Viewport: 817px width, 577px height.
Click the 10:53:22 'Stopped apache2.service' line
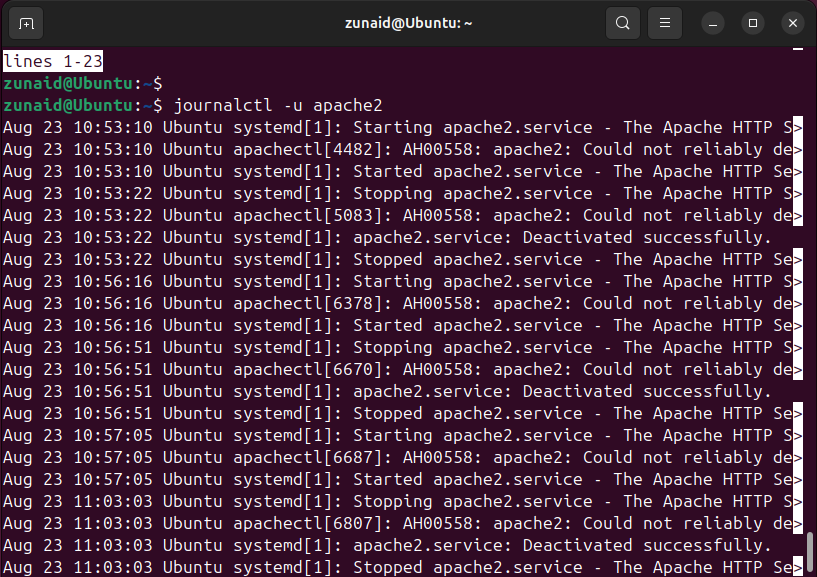tap(403, 260)
